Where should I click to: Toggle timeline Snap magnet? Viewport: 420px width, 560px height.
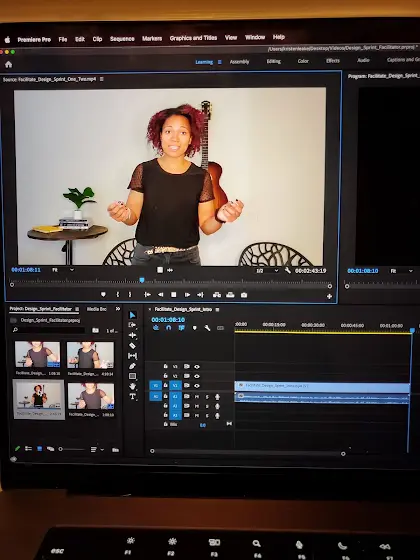pos(169,328)
